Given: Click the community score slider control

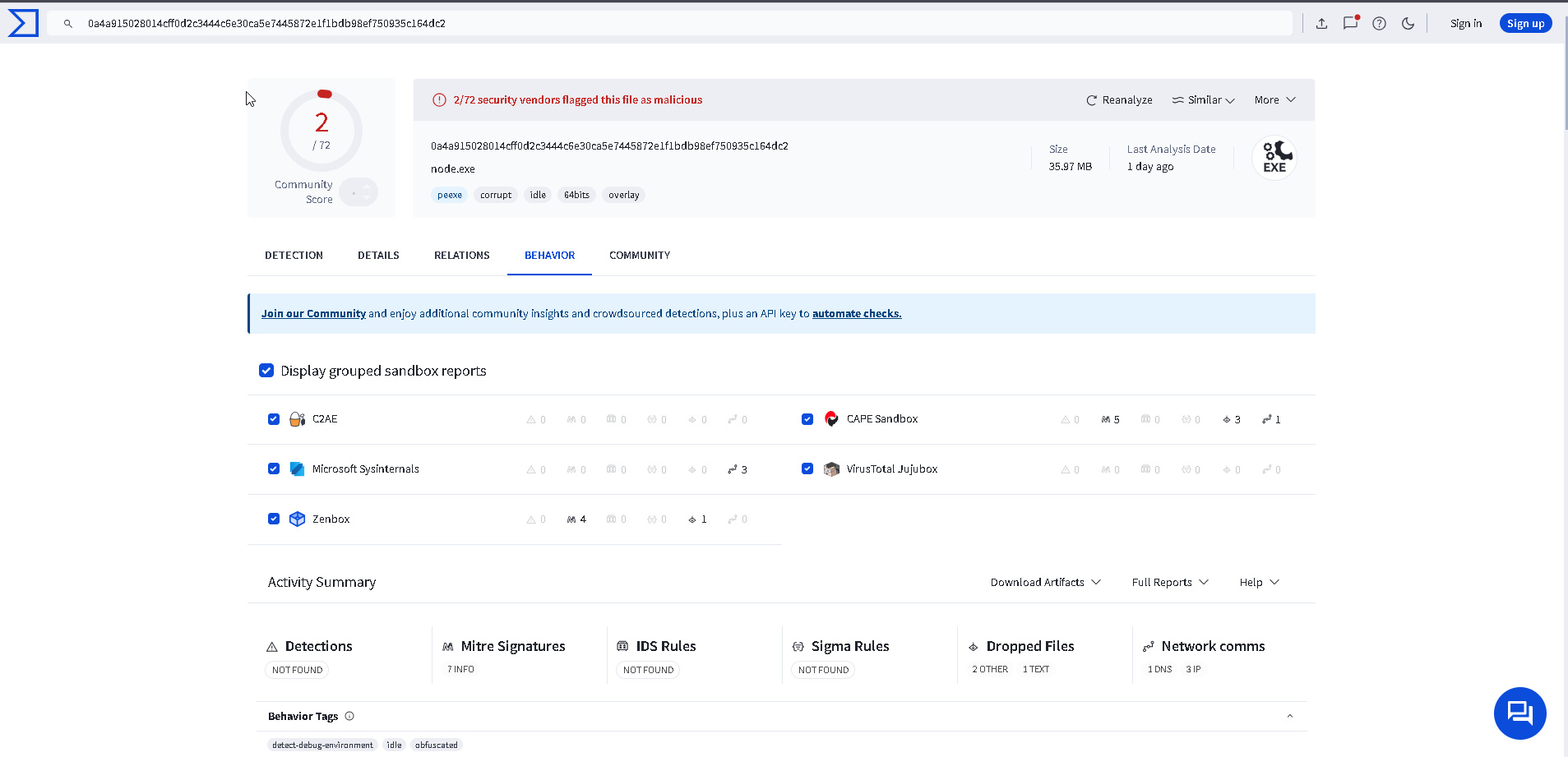Looking at the screenshot, I should click(358, 192).
